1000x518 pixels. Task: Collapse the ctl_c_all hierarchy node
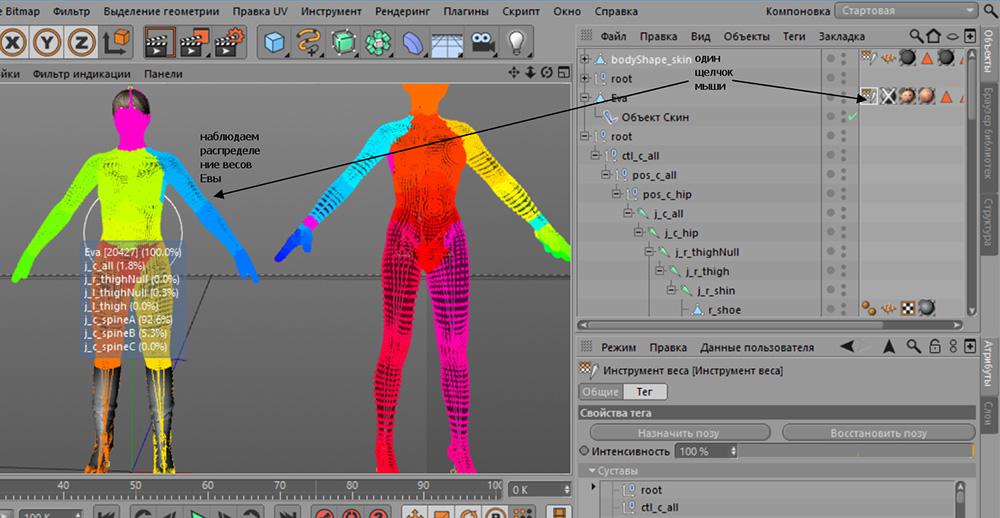[x=596, y=155]
